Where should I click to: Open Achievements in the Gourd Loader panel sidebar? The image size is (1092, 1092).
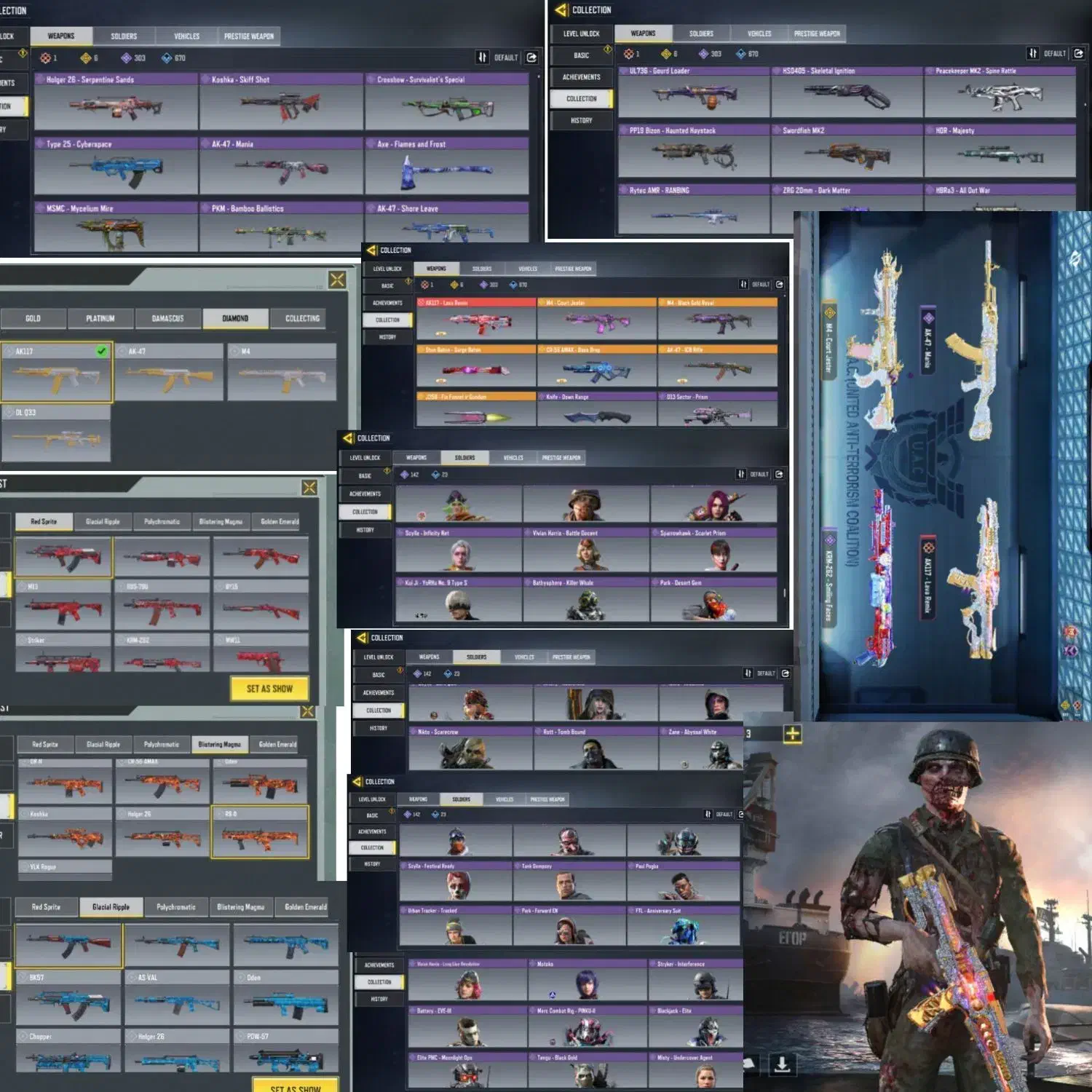[581, 77]
